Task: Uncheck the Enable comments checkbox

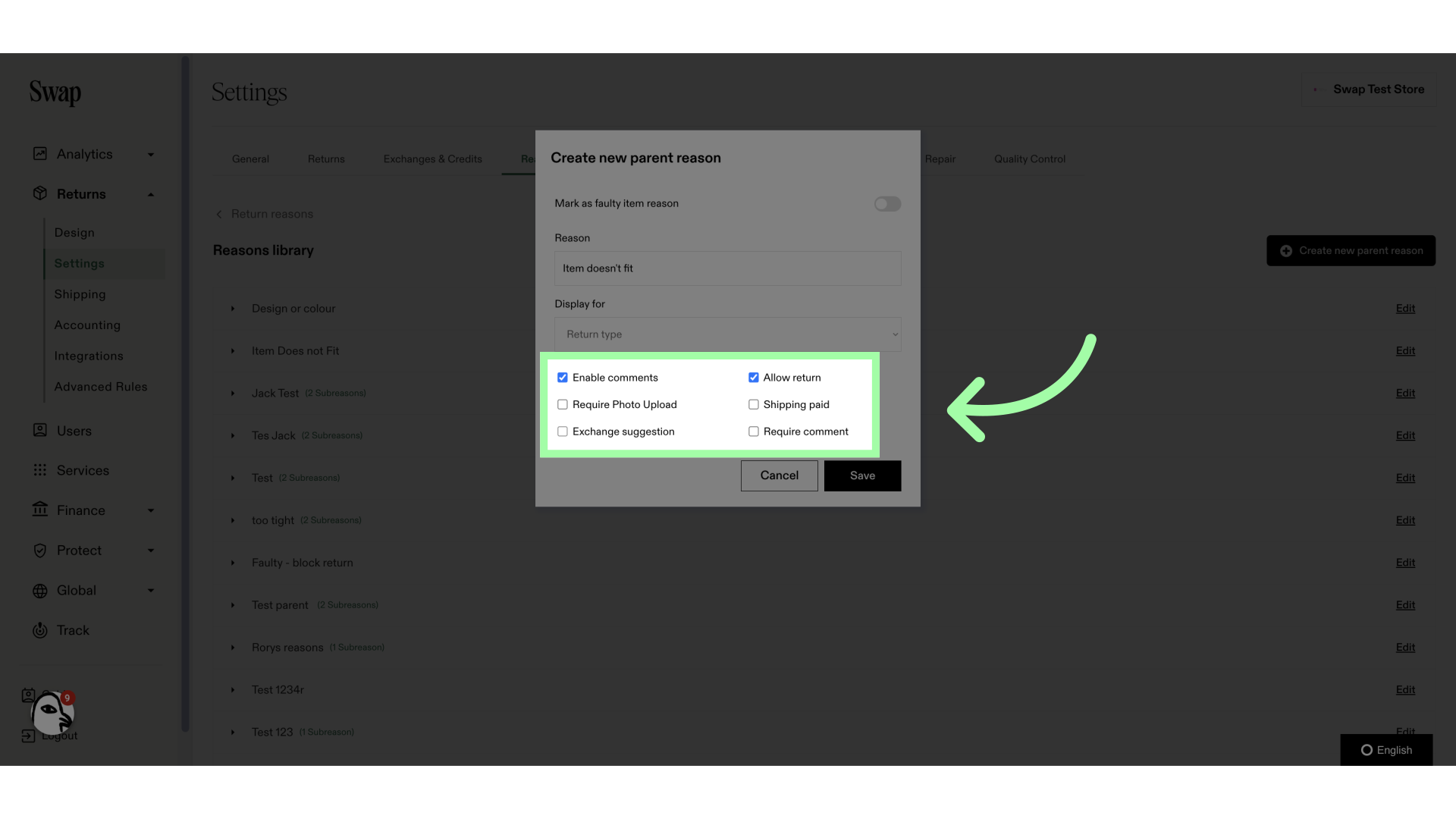Action: coord(563,378)
